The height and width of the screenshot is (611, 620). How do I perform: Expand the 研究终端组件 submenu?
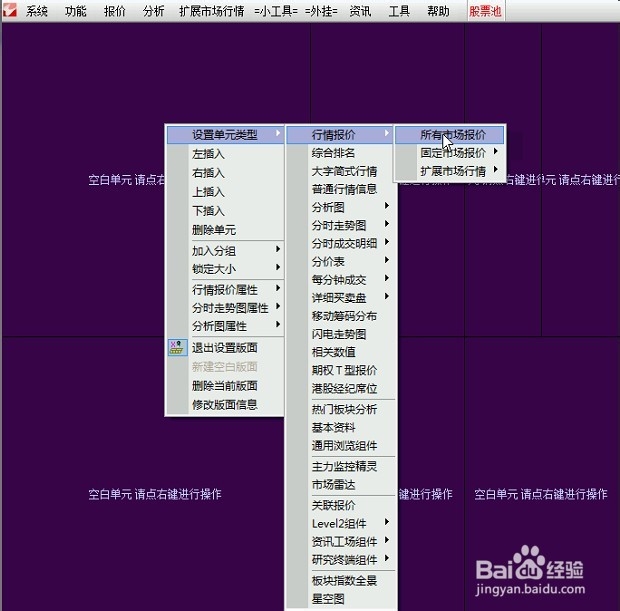pos(341,560)
